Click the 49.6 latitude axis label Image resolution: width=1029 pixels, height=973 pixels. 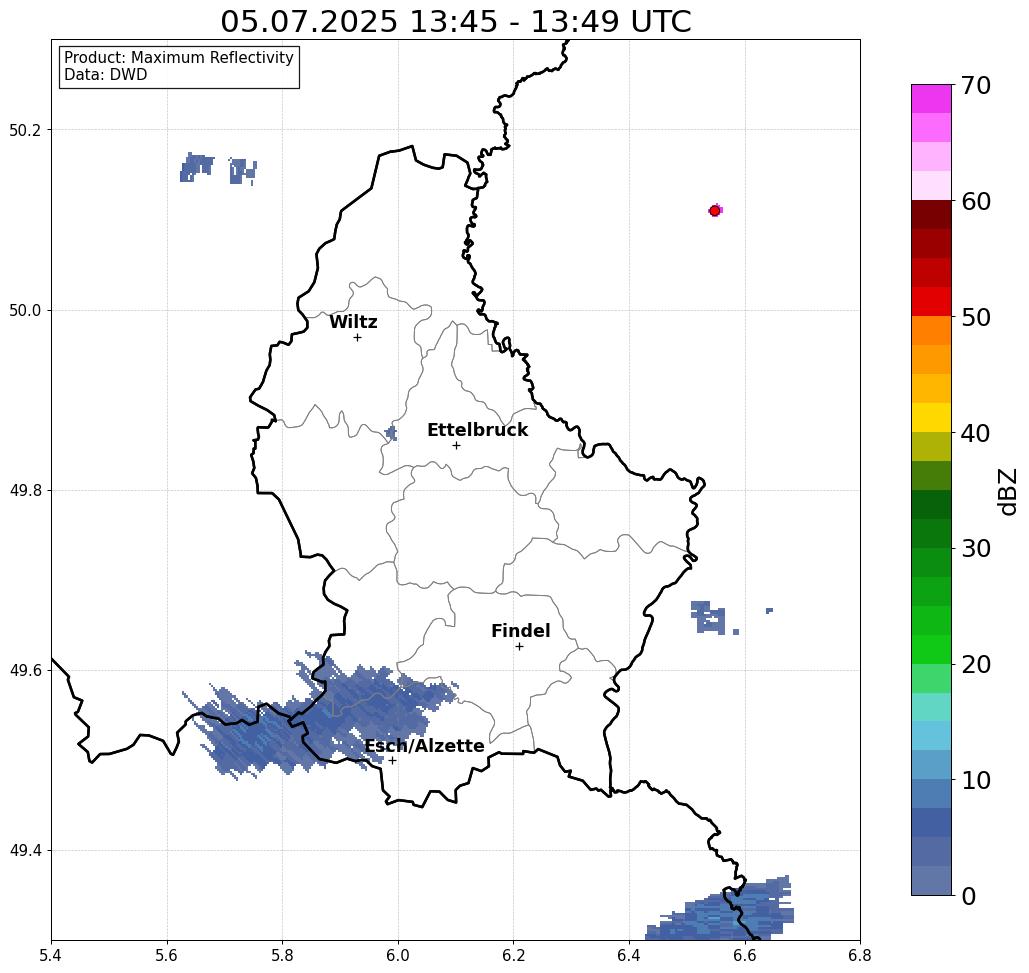click(24, 671)
